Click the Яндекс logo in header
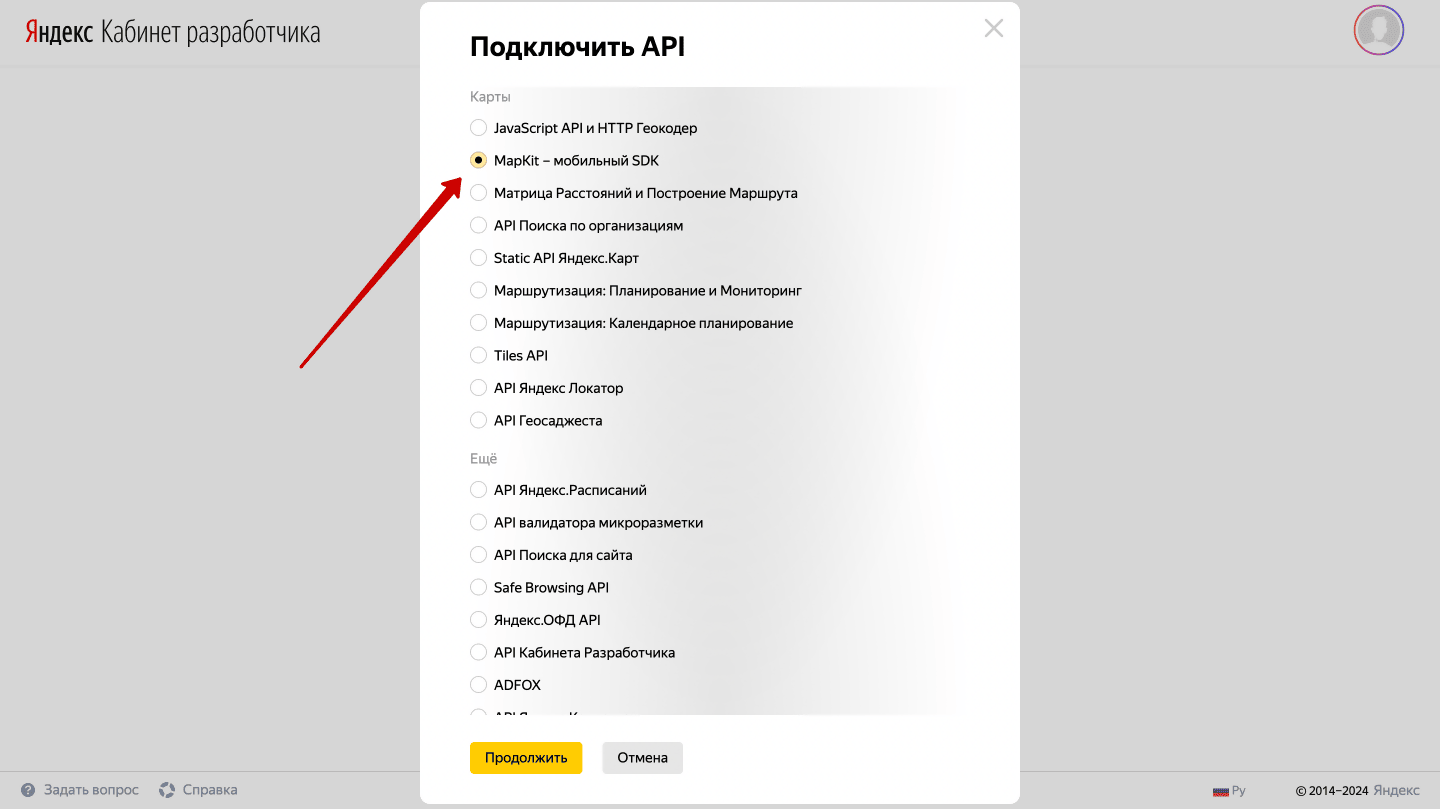 [59, 33]
